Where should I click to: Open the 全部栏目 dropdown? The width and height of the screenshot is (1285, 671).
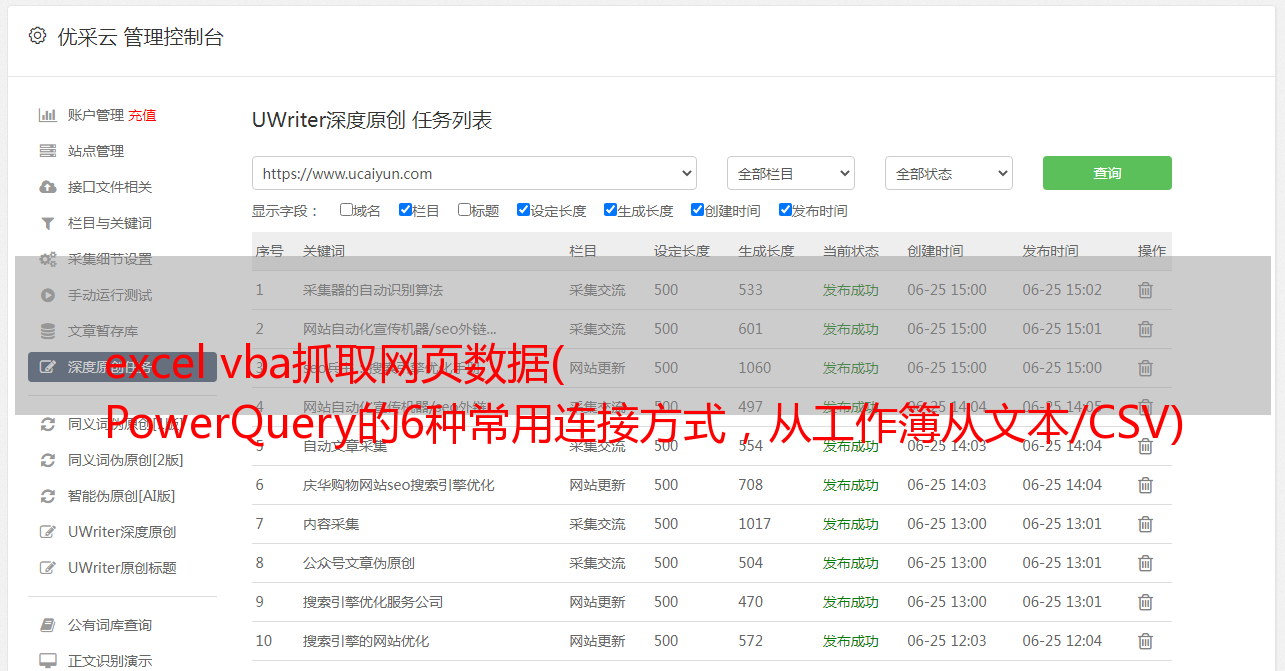click(791, 173)
